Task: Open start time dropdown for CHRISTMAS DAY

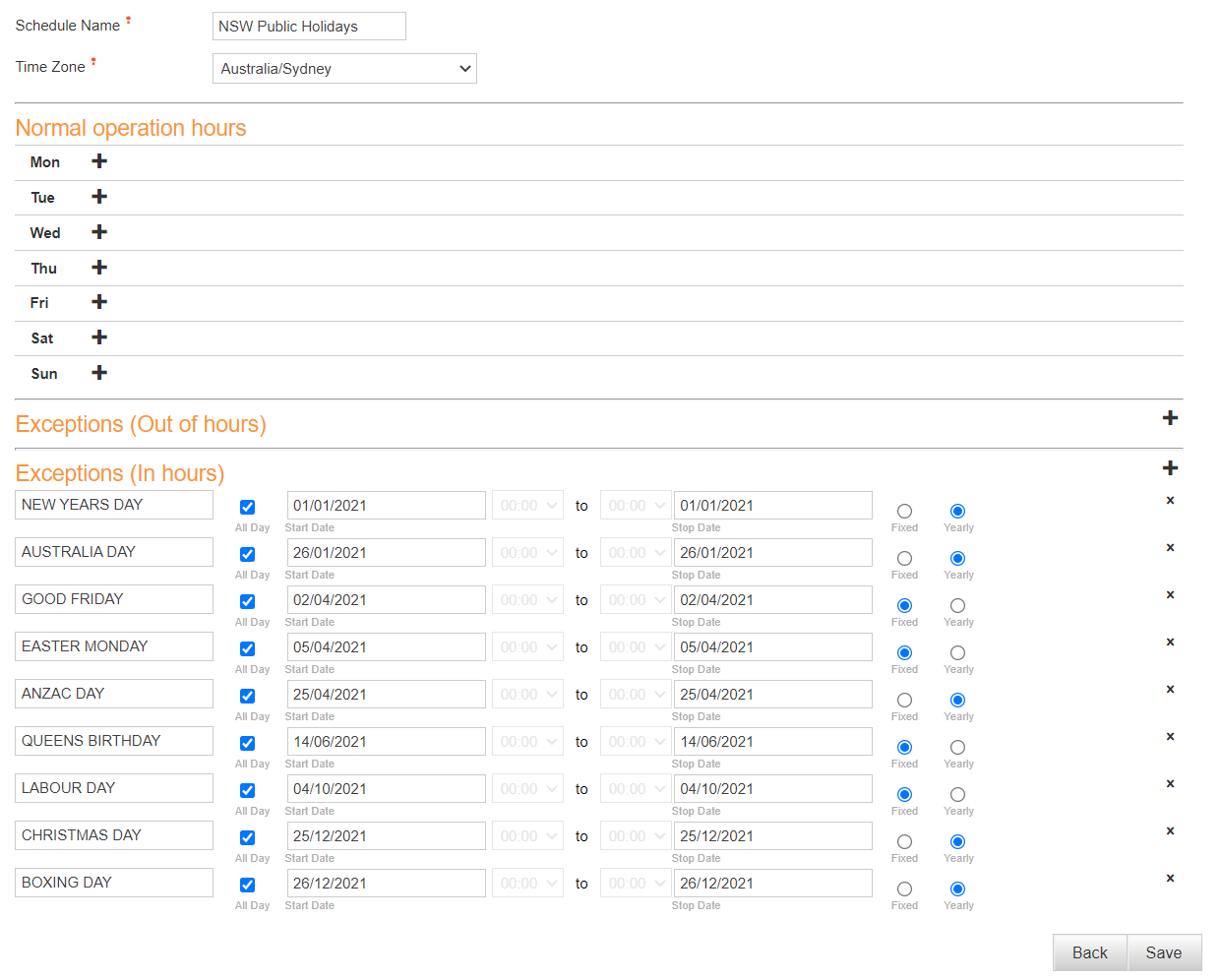Action: pos(528,836)
